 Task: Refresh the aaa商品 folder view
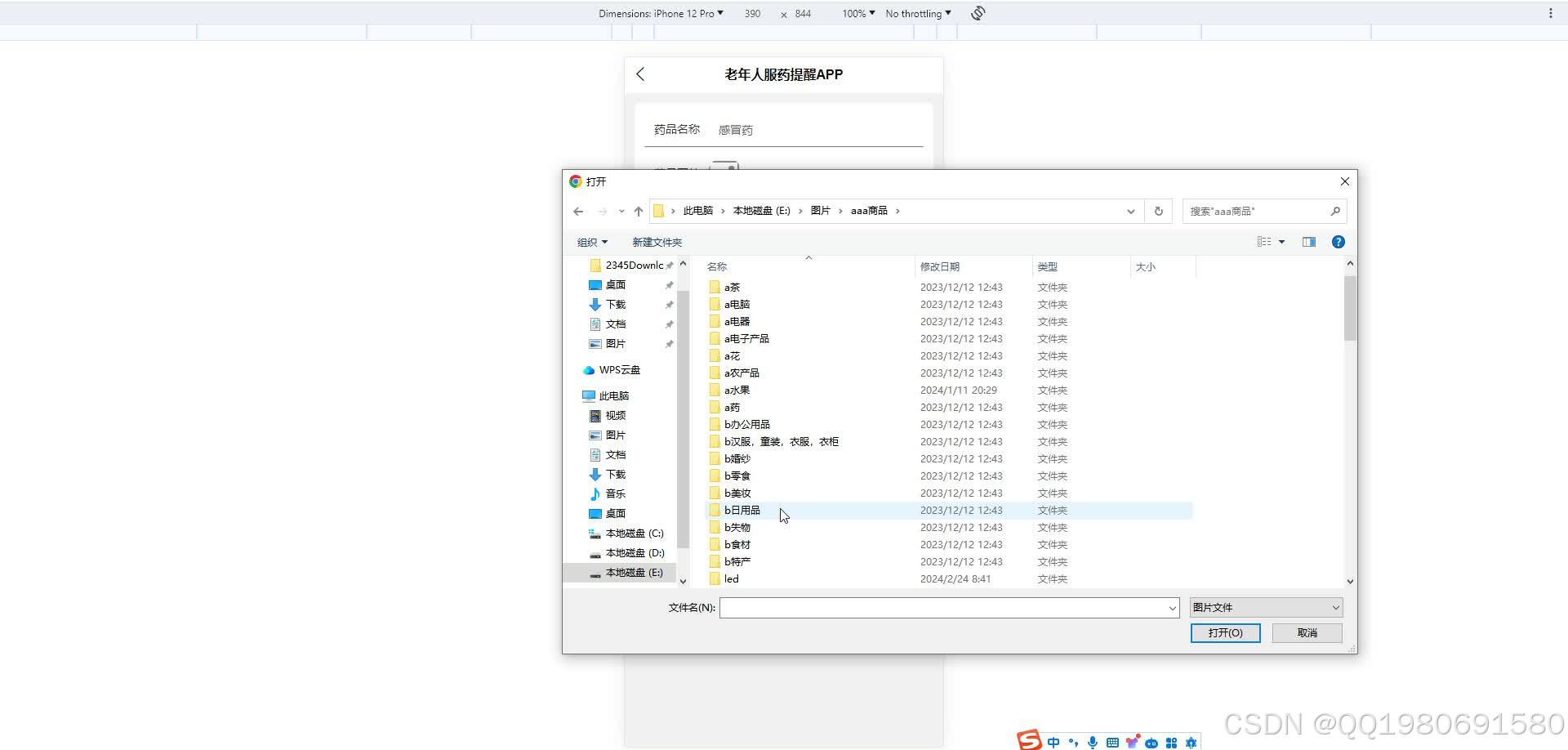coord(1158,211)
